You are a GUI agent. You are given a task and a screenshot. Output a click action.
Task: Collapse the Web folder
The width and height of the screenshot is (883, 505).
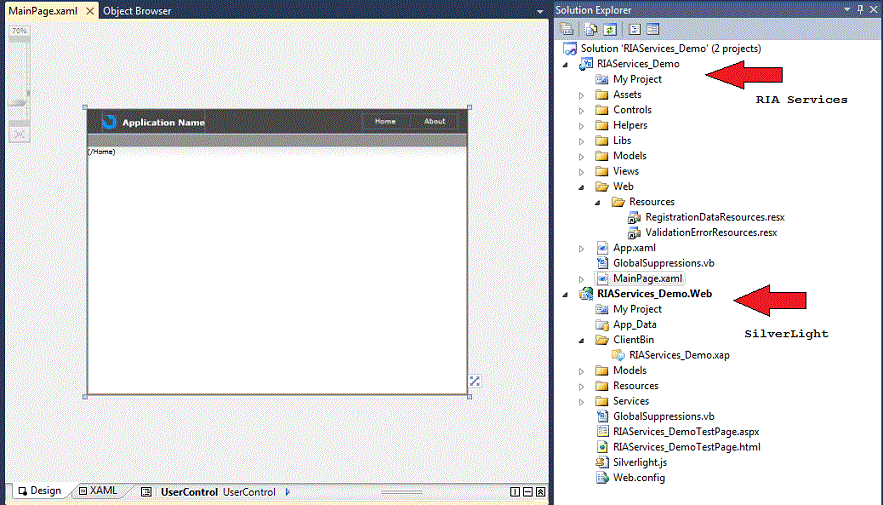581,187
